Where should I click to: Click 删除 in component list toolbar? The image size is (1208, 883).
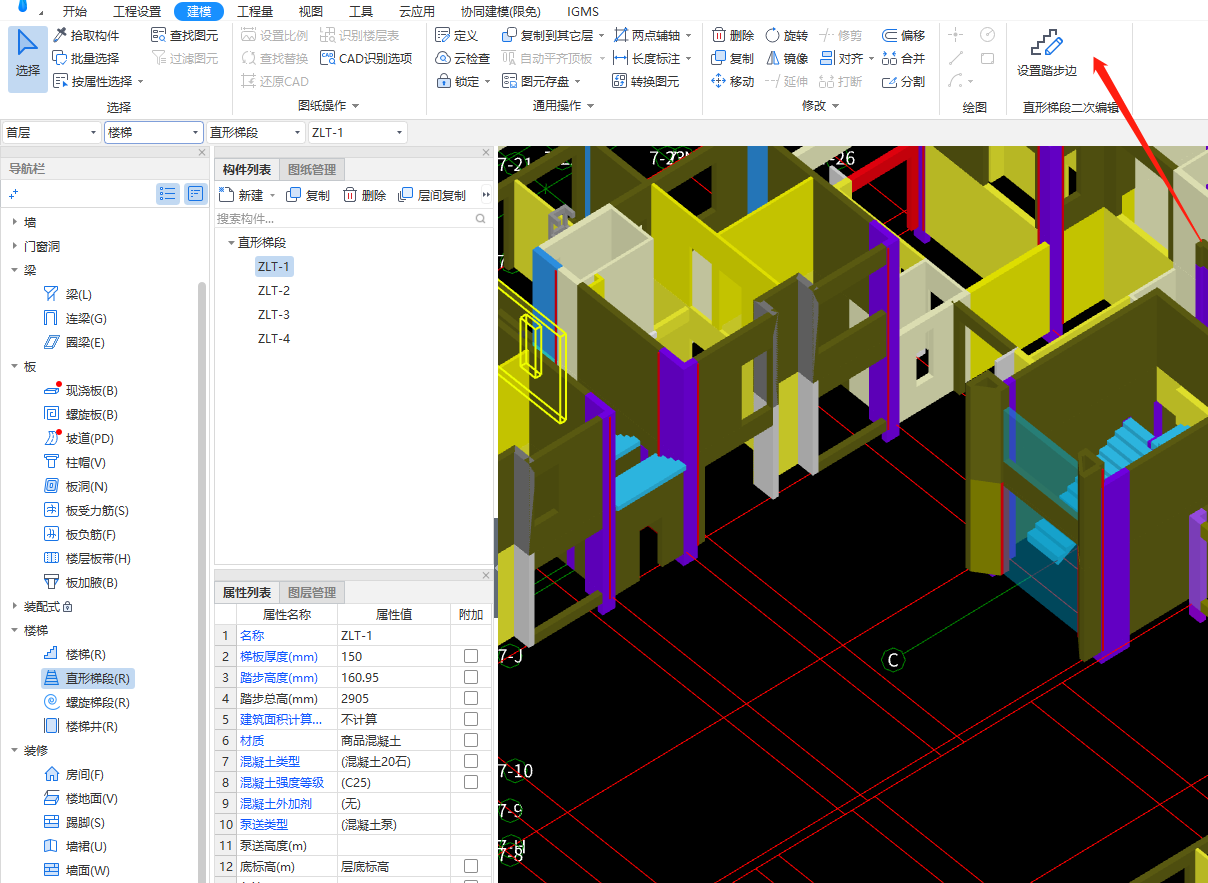[x=365, y=195]
